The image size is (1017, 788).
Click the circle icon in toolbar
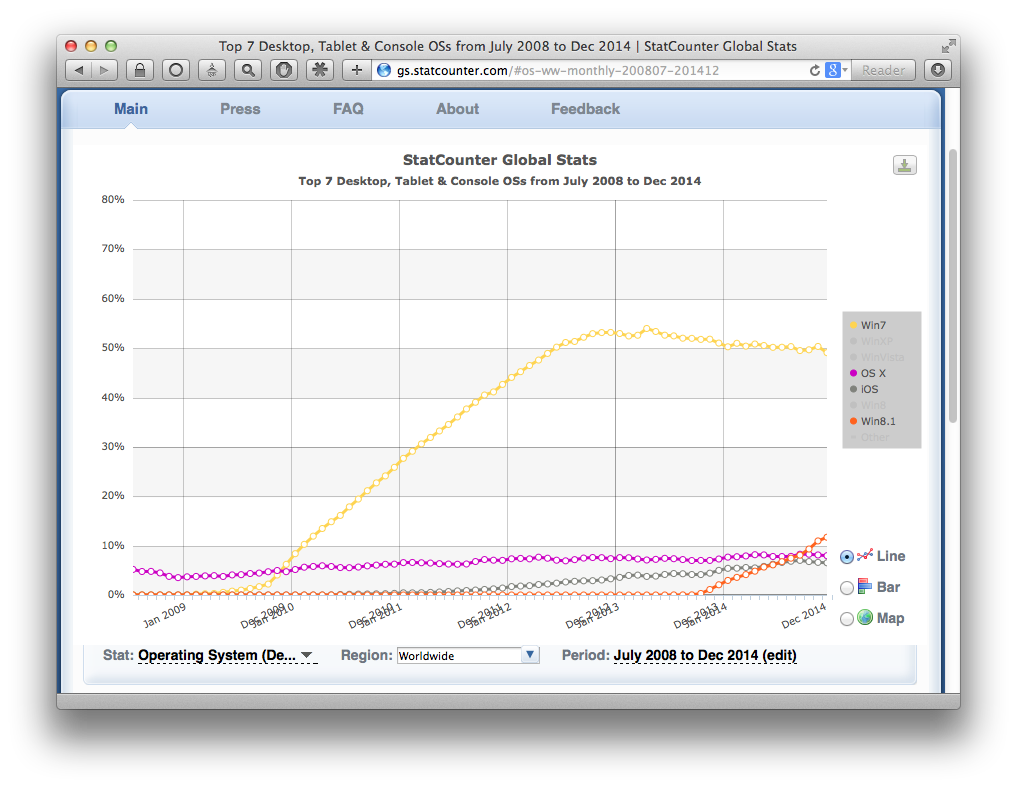coord(176,70)
